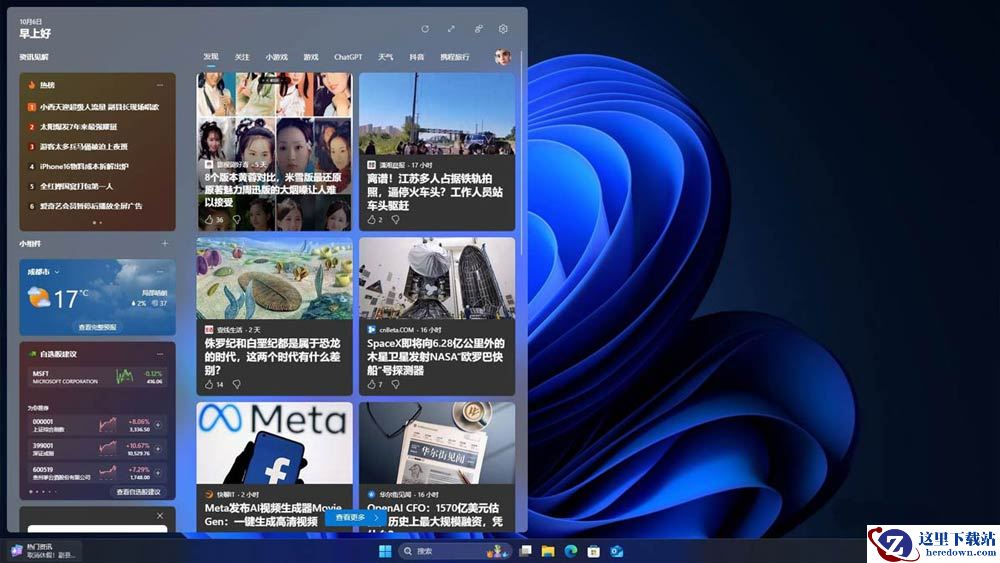Viewport: 1000px width, 563px height.
Task: Open File Explorer from the taskbar
Action: 548,551
